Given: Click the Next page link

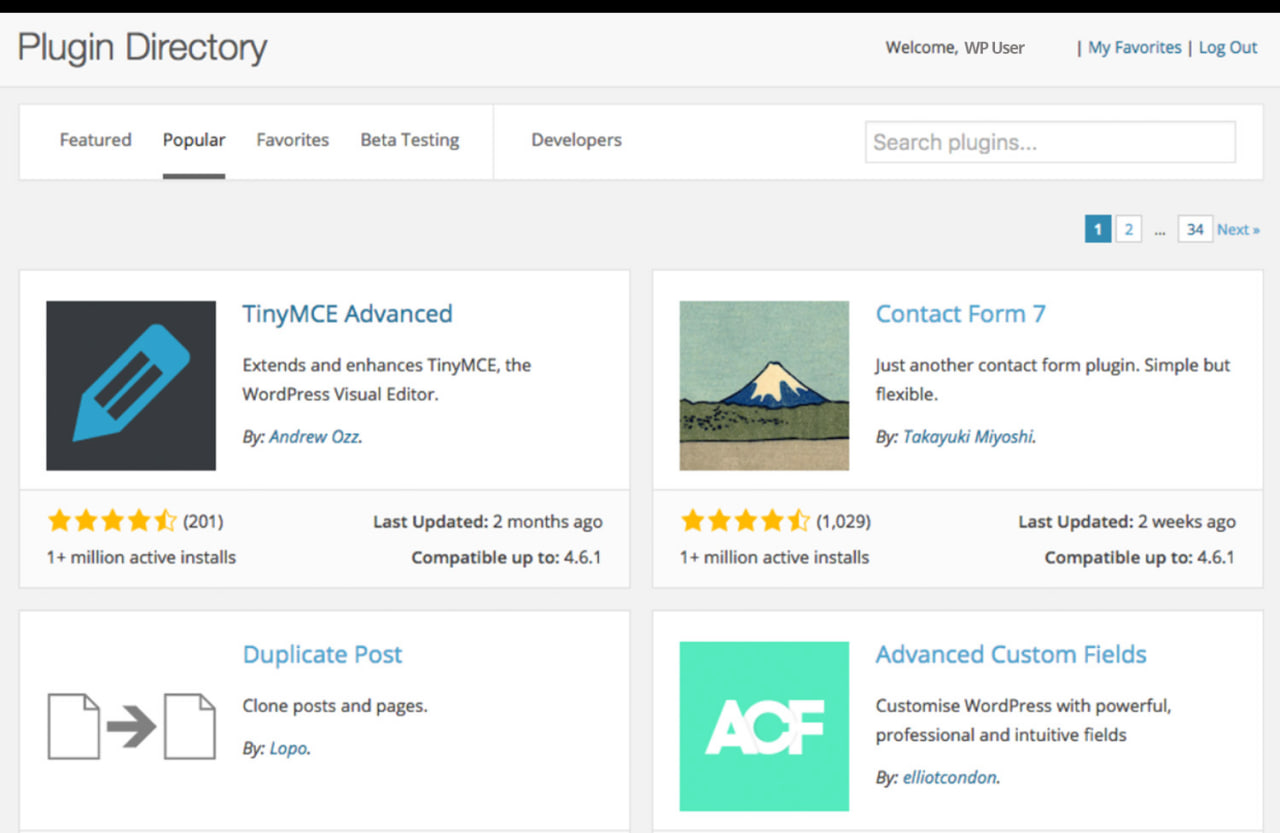Looking at the screenshot, I should [x=1238, y=230].
